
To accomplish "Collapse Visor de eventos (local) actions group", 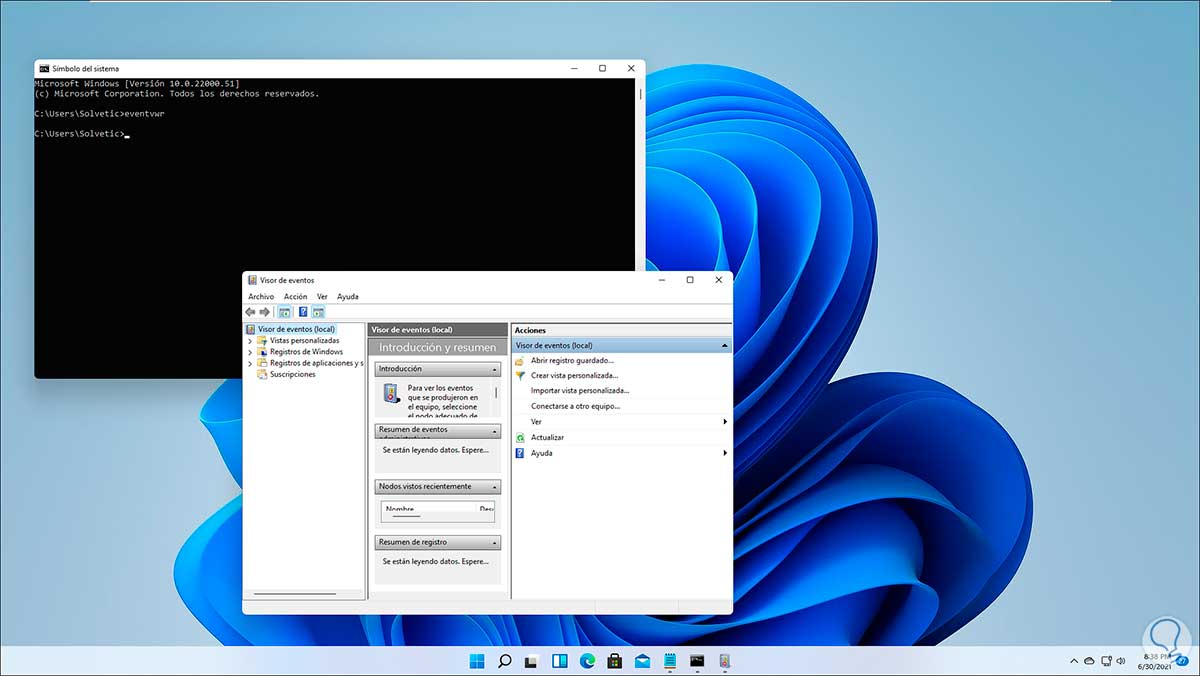I will [724, 345].
